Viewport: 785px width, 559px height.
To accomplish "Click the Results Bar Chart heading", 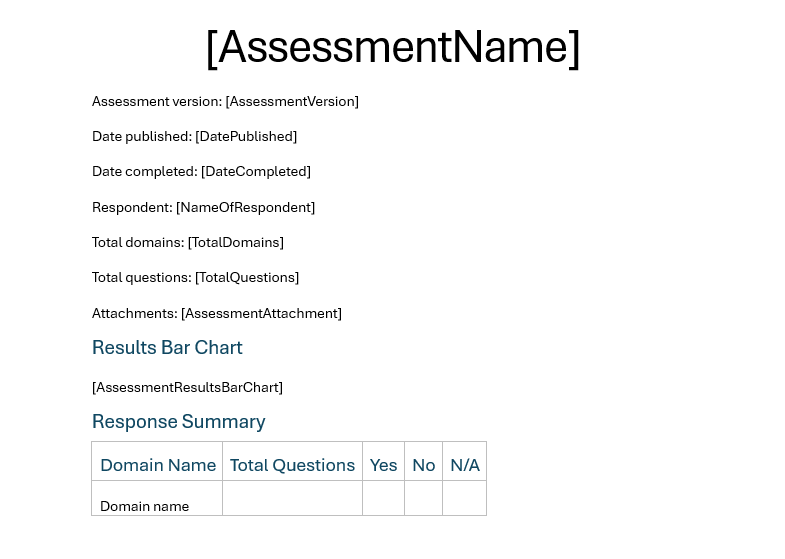I will tap(167, 348).
